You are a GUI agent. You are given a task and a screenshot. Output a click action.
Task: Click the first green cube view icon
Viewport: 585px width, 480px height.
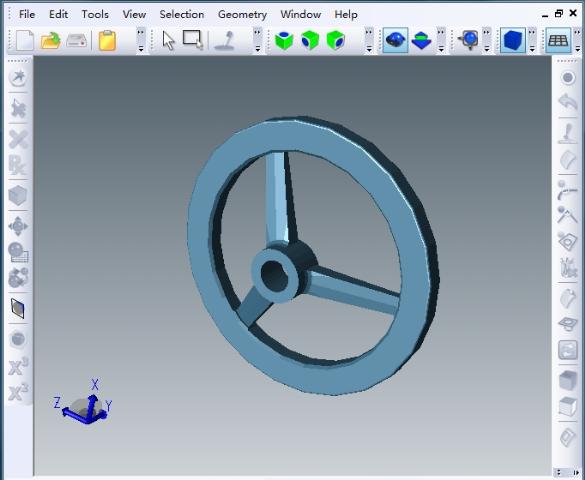(x=284, y=40)
